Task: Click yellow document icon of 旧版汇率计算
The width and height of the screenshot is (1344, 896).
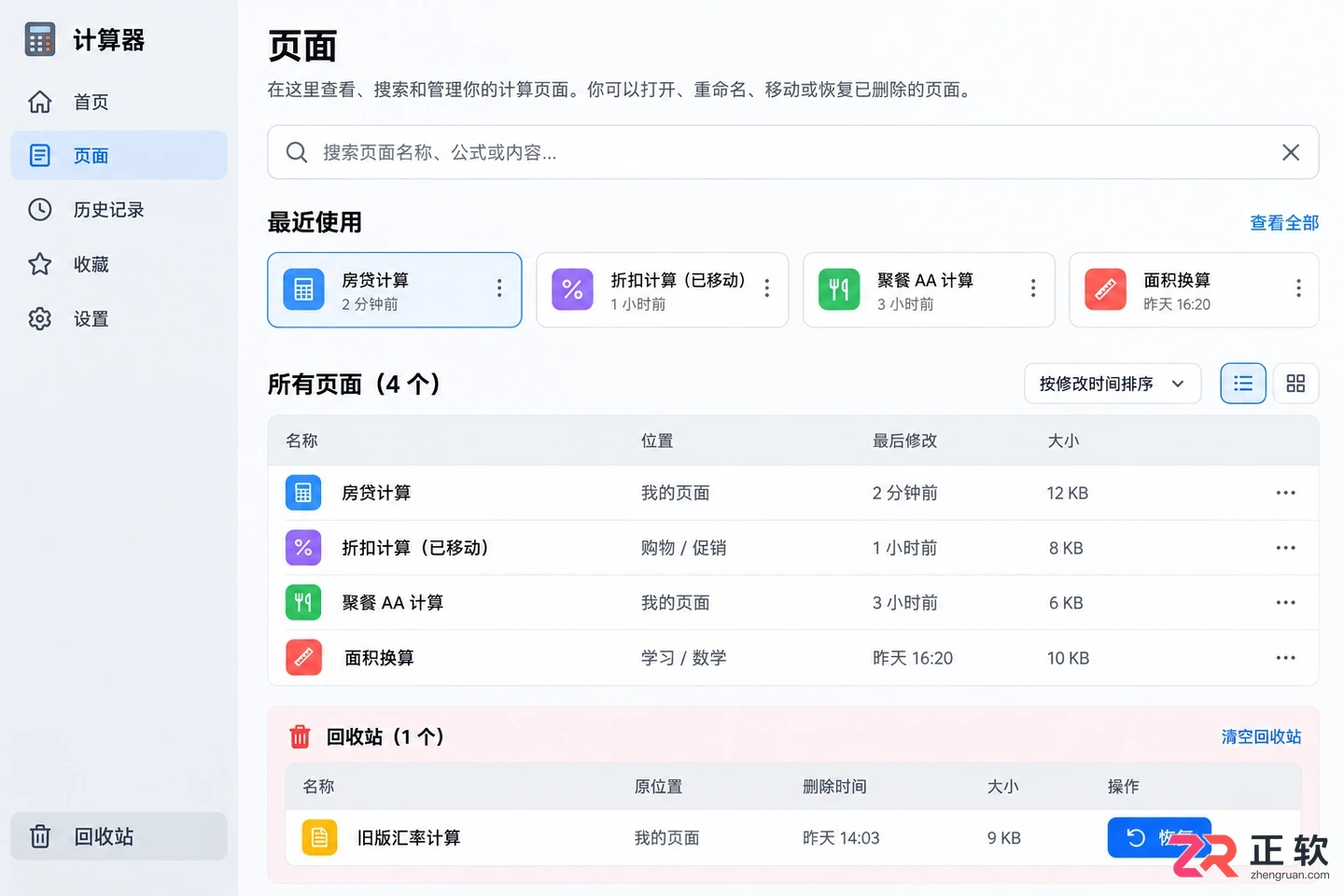Action: (x=319, y=838)
